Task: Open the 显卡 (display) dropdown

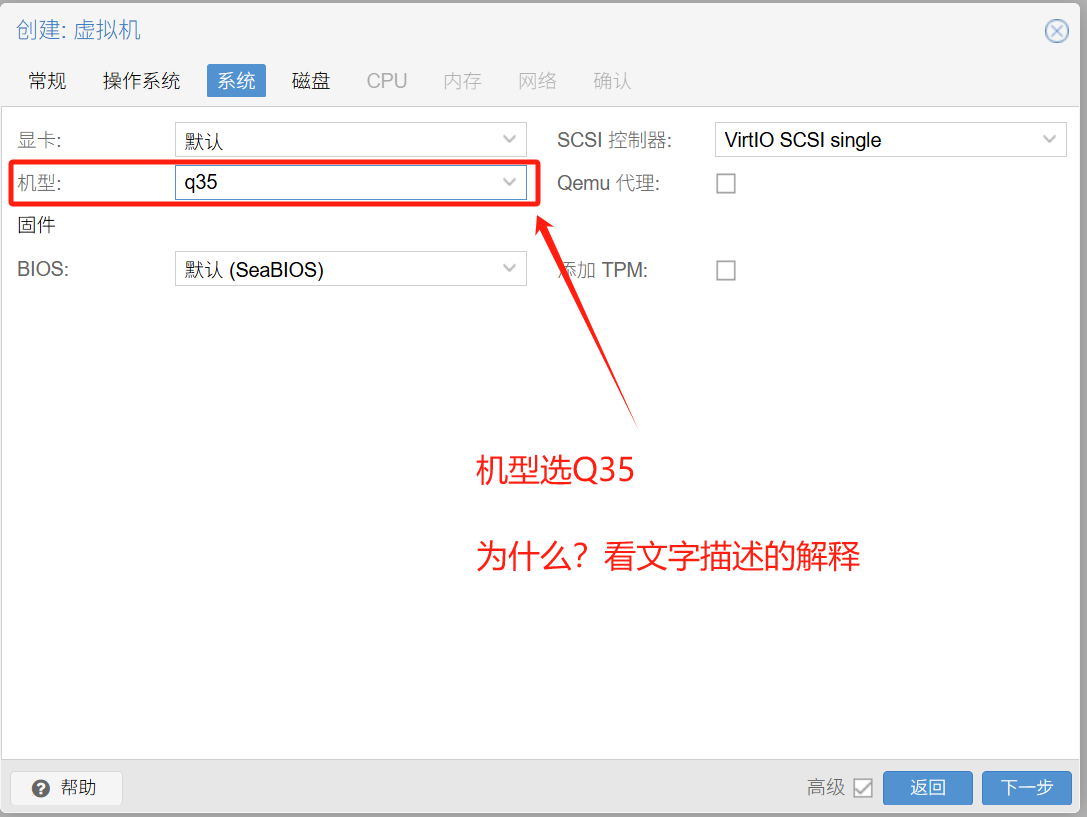Action: pyautogui.click(x=509, y=140)
